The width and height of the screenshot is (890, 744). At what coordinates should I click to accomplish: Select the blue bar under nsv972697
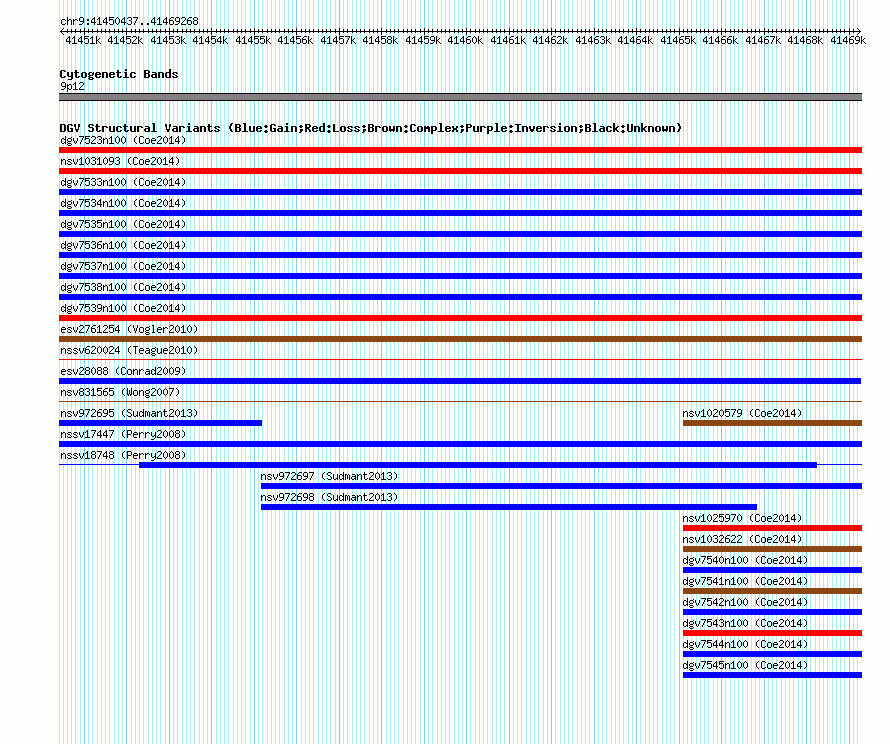[x=561, y=486]
